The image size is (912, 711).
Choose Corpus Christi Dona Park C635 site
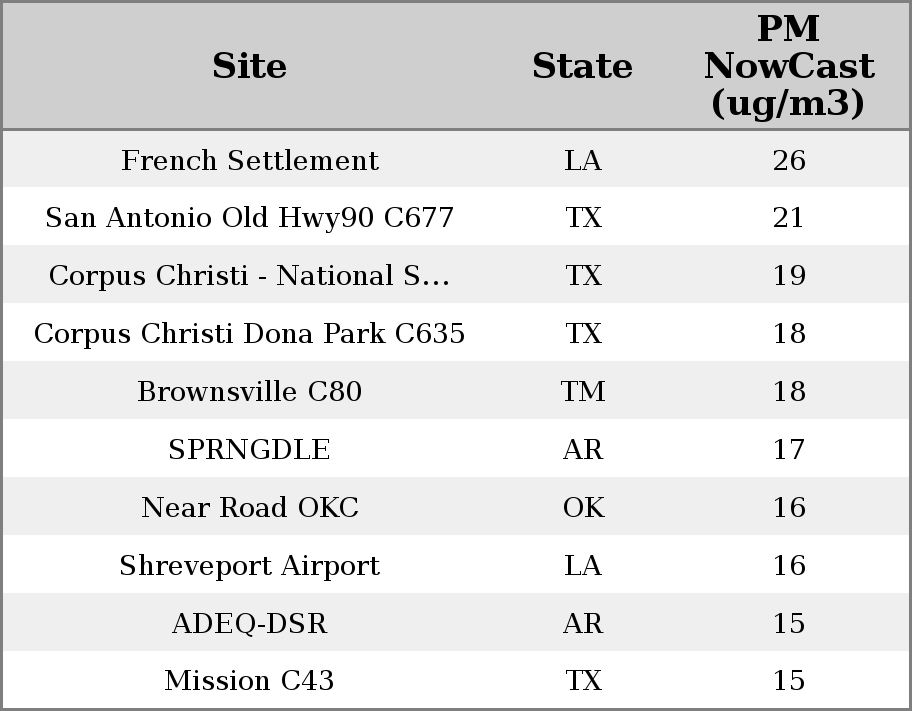click(249, 333)
